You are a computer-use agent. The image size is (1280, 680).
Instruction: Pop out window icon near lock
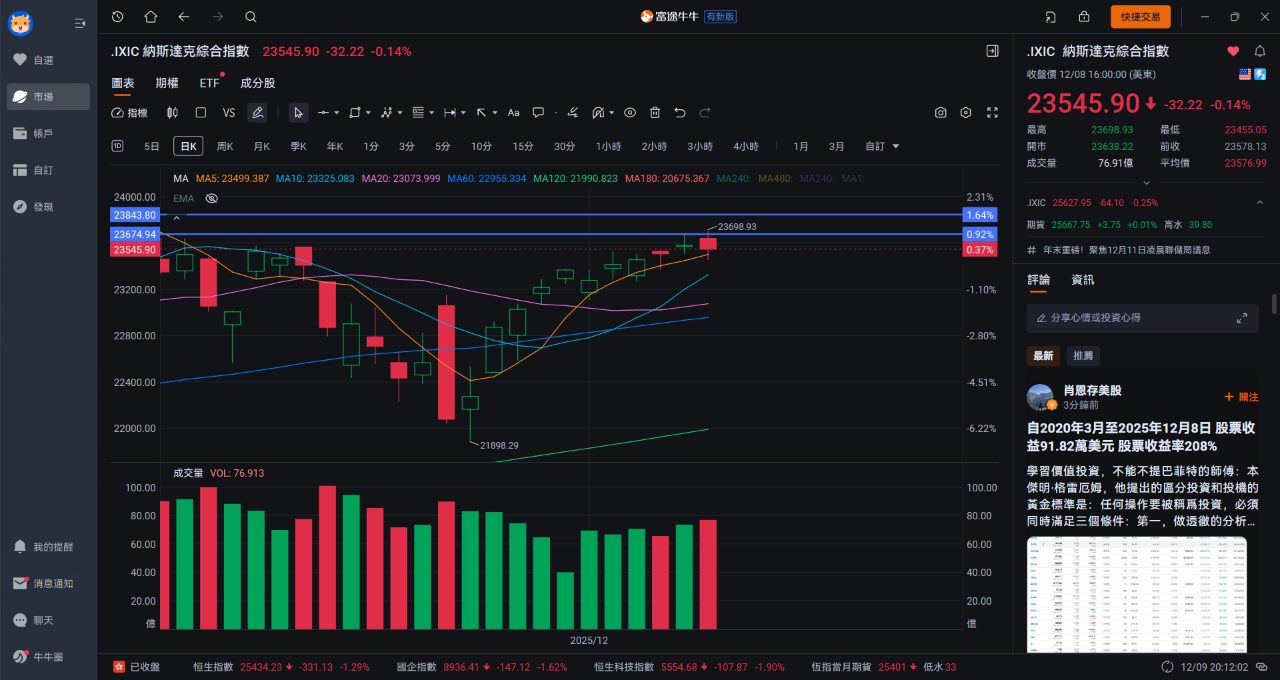pos(1051,16)
